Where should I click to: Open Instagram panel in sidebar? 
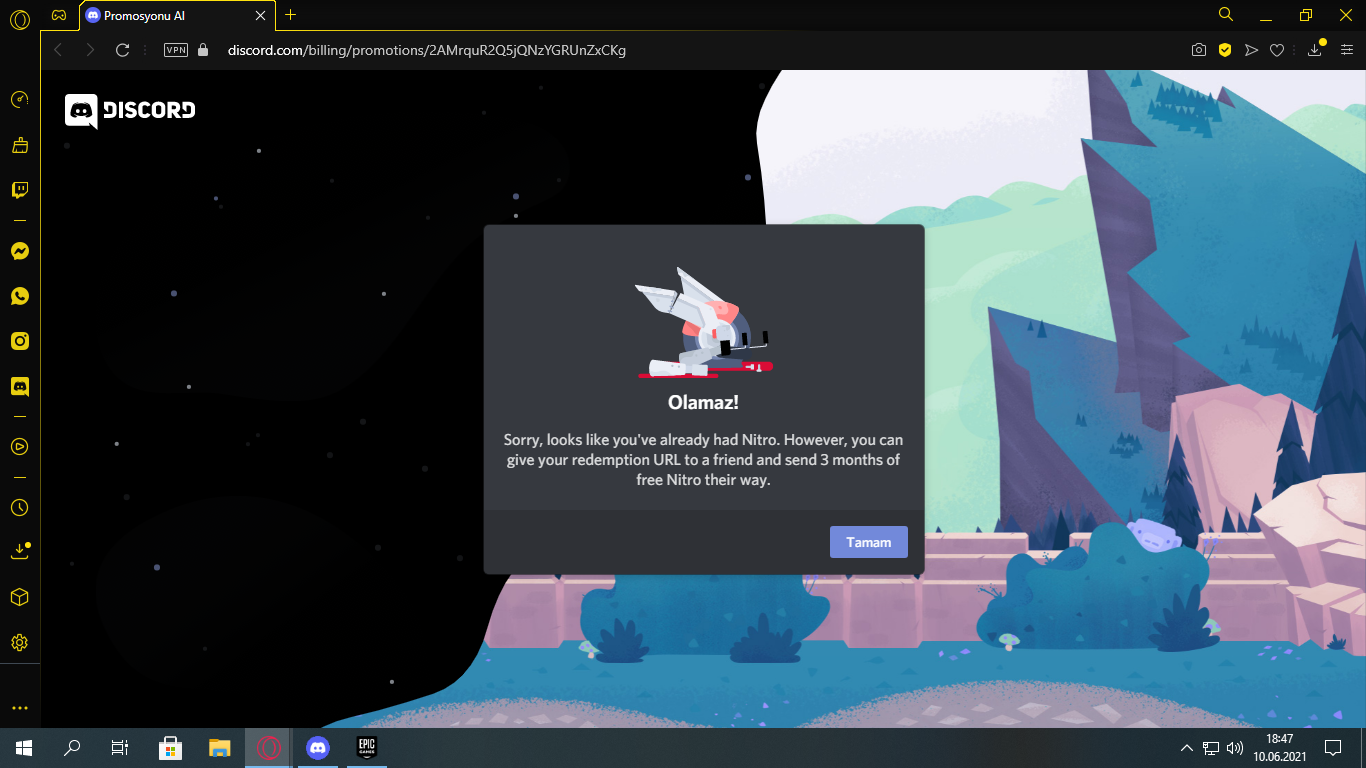click(x=19, y=341)
